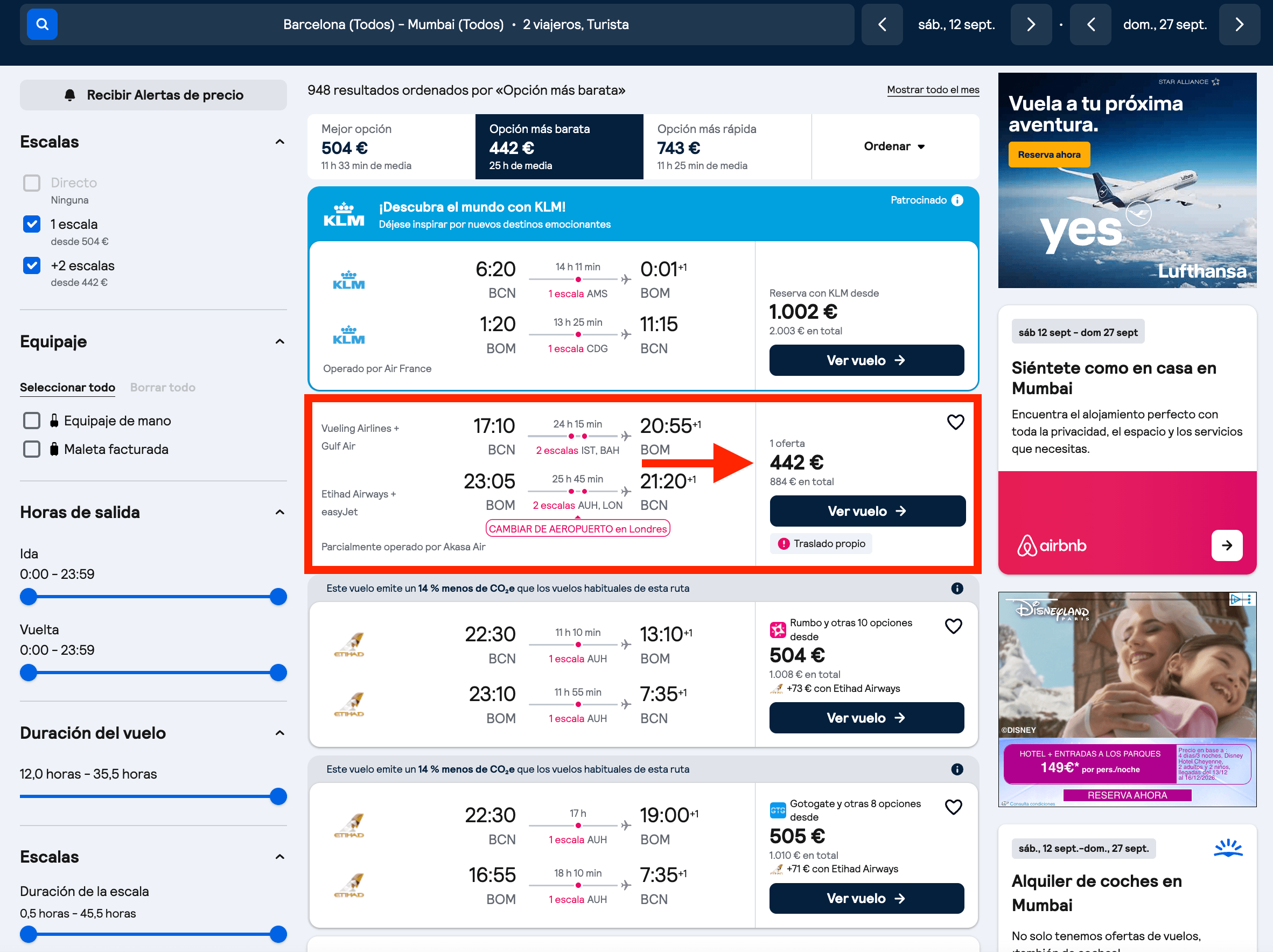Image resolution: width=1273 pixels, height=952 pixels.
Task: Click the Rumbo provider logo
Action: 778,629
